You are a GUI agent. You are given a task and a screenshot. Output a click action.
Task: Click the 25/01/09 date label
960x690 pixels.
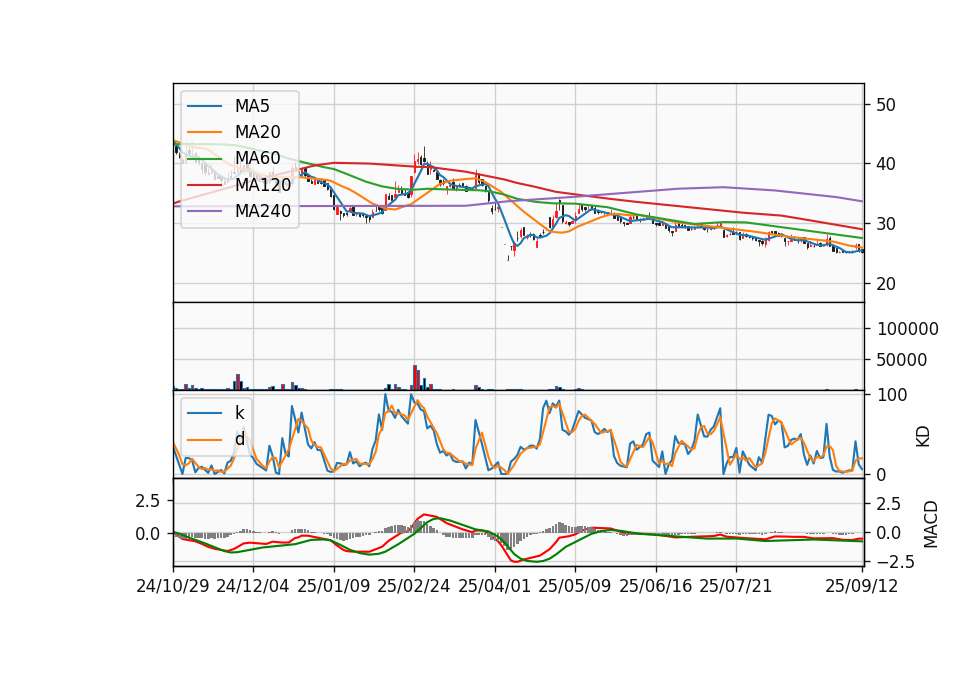334,586
